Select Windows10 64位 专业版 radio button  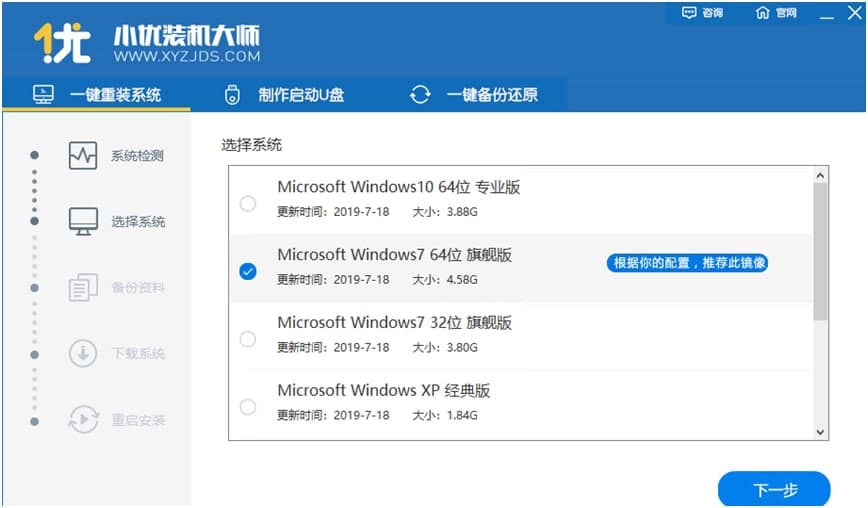coord(248,203)
